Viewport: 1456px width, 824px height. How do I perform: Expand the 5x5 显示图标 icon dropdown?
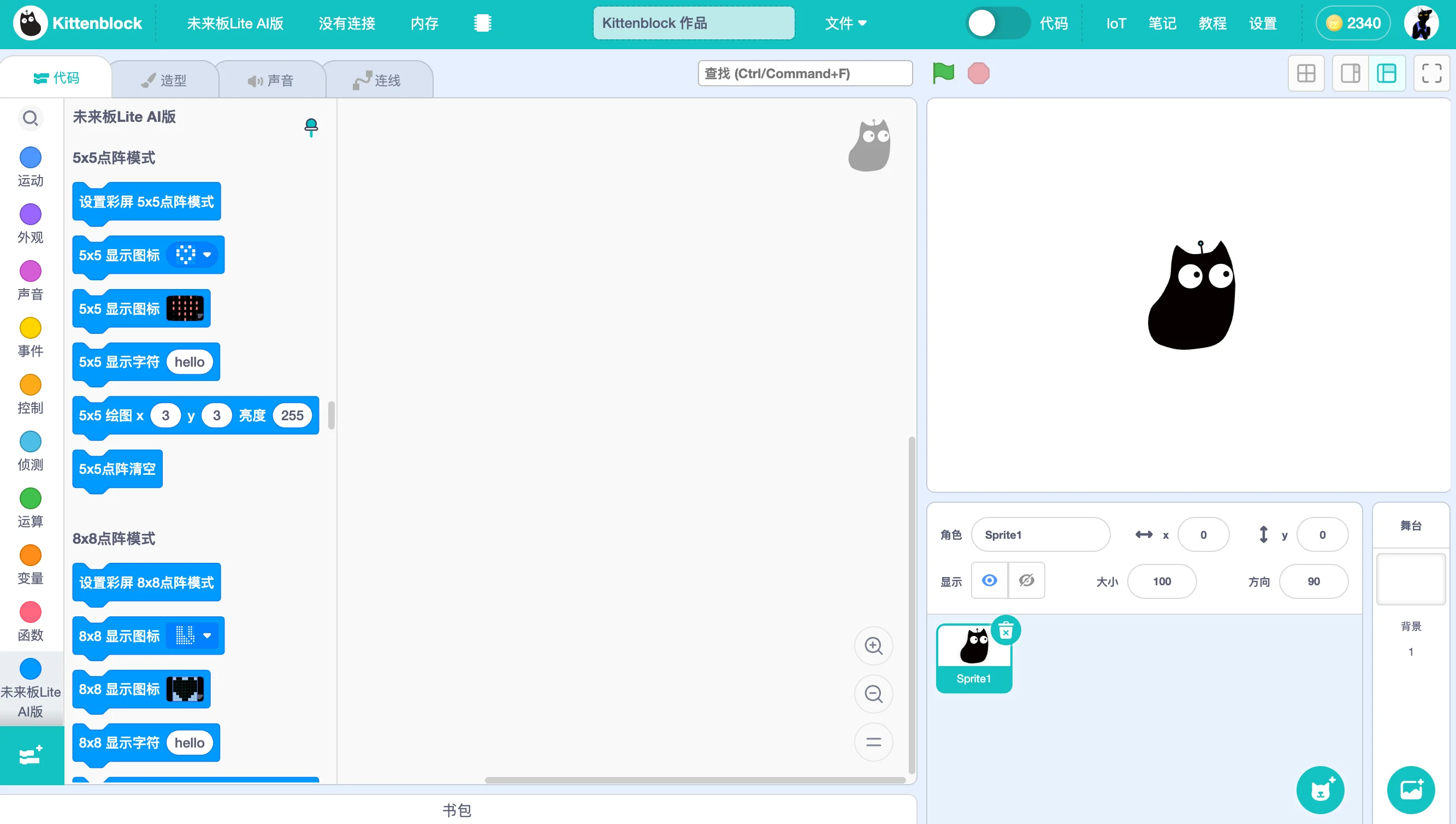(x=207, y=255)
